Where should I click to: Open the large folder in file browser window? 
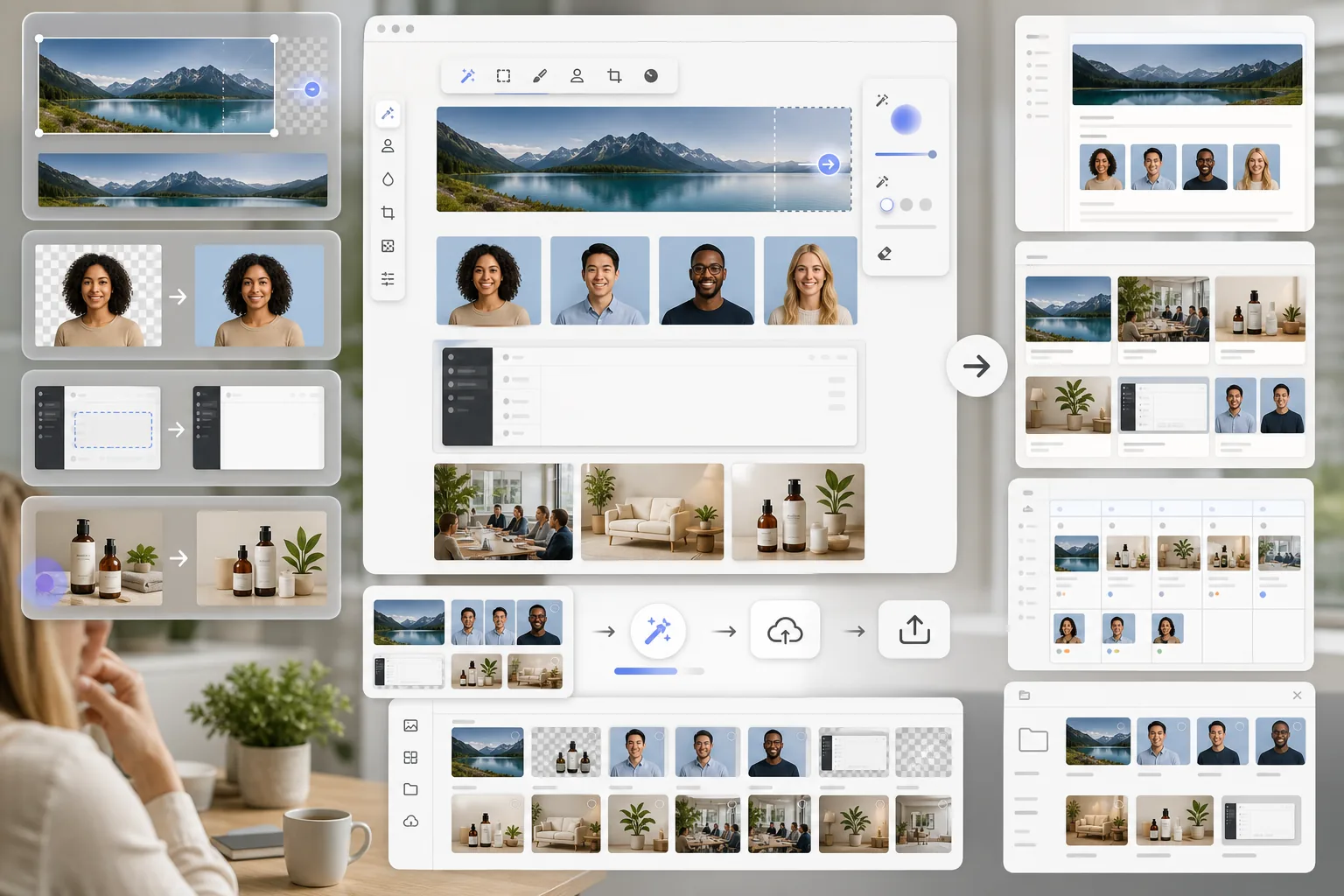coord(1033,739)
